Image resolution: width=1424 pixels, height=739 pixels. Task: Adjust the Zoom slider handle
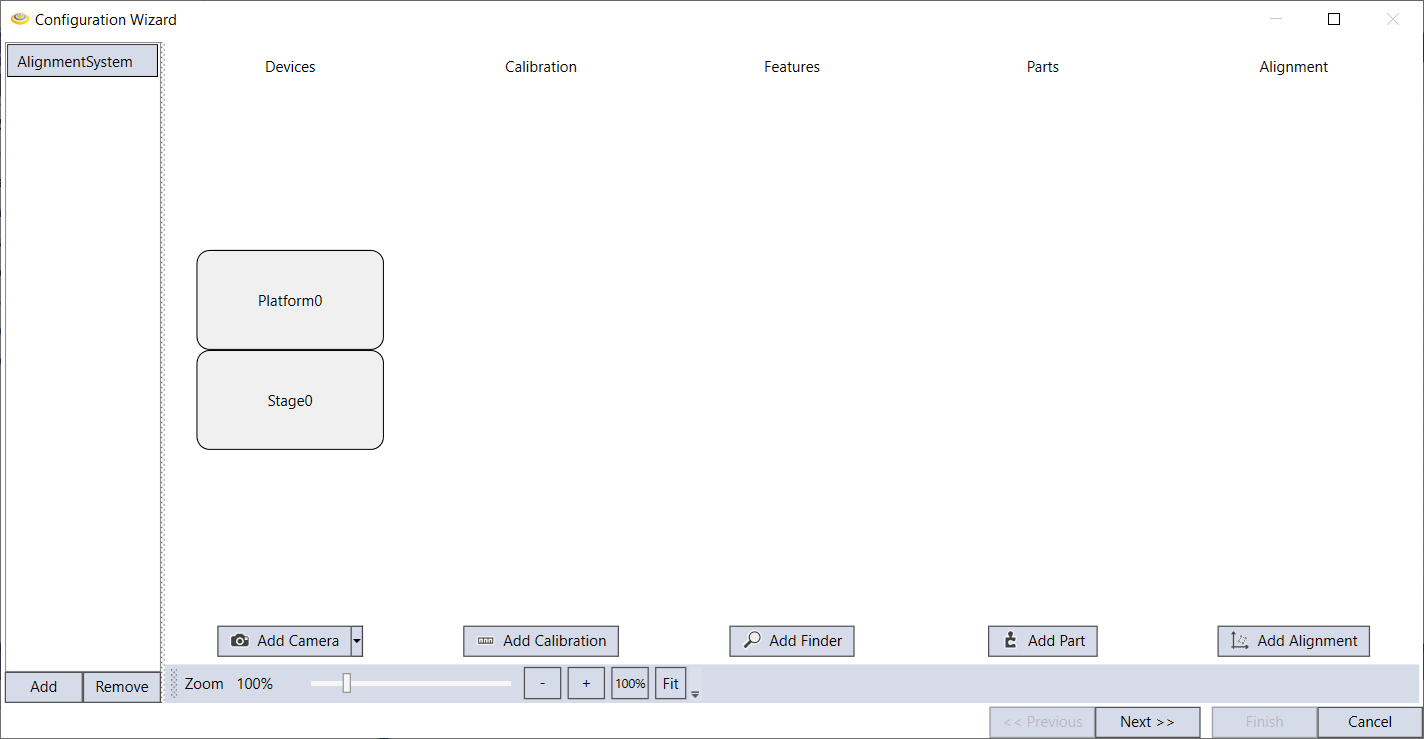coord(347,683)
